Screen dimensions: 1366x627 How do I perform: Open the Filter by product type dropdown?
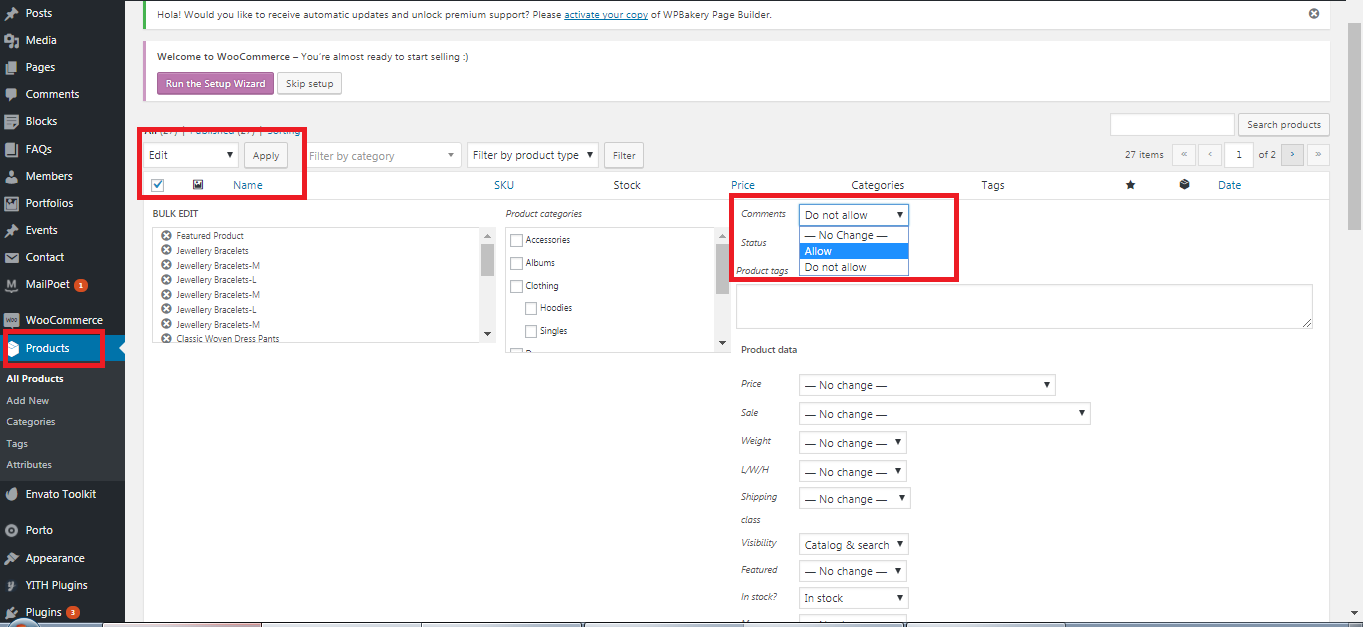click(533, 155)
